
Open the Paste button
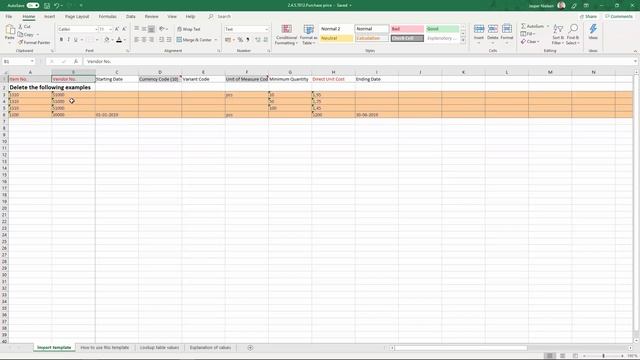tap(10, 33)
